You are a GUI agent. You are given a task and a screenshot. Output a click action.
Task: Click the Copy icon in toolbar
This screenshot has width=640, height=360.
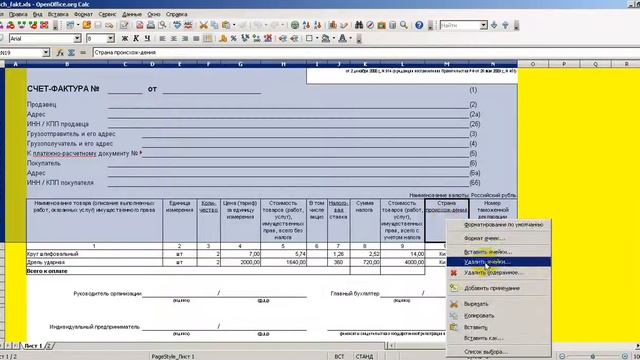214,25
